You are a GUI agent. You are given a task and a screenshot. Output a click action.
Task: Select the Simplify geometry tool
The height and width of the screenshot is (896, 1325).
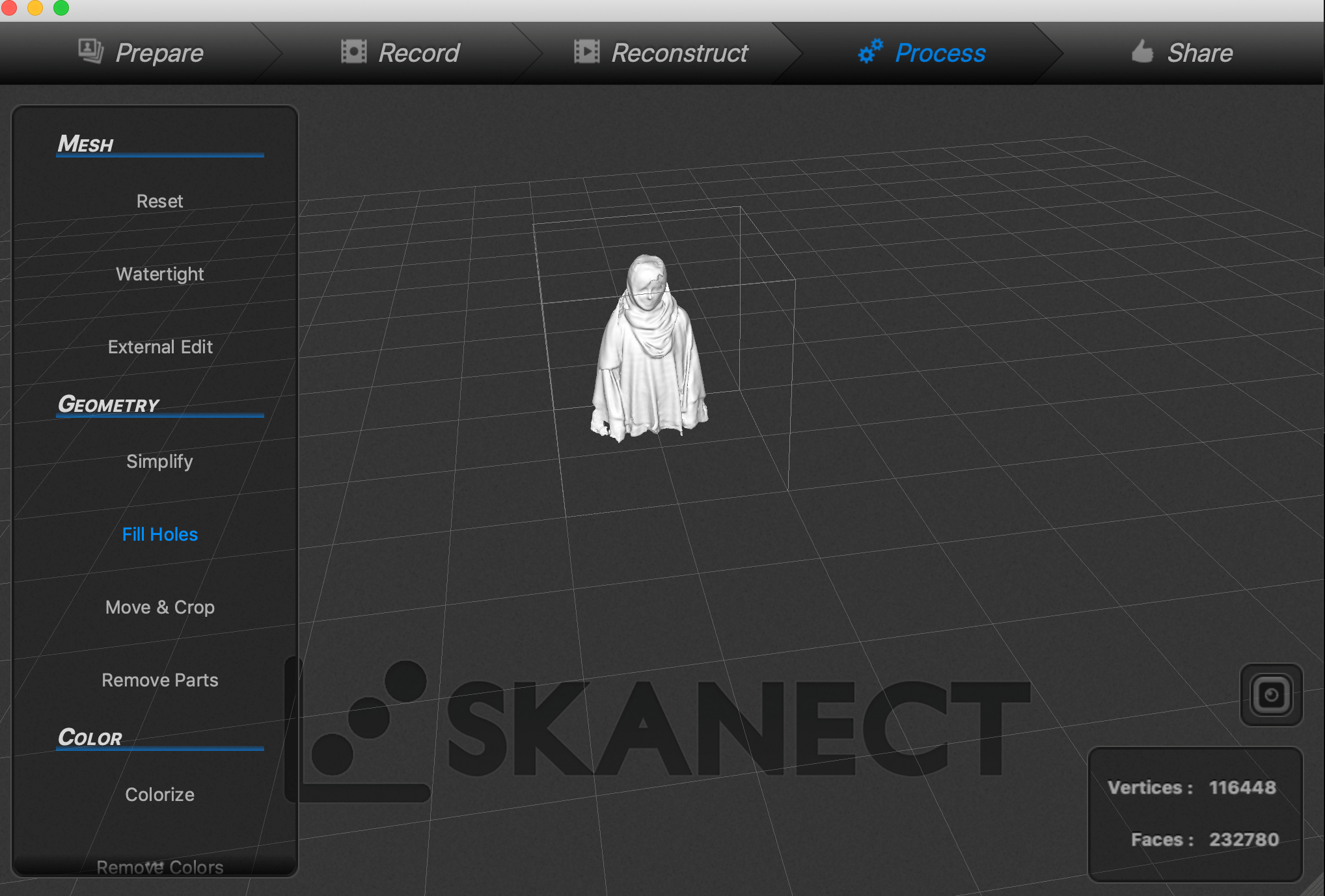(159, 461)
